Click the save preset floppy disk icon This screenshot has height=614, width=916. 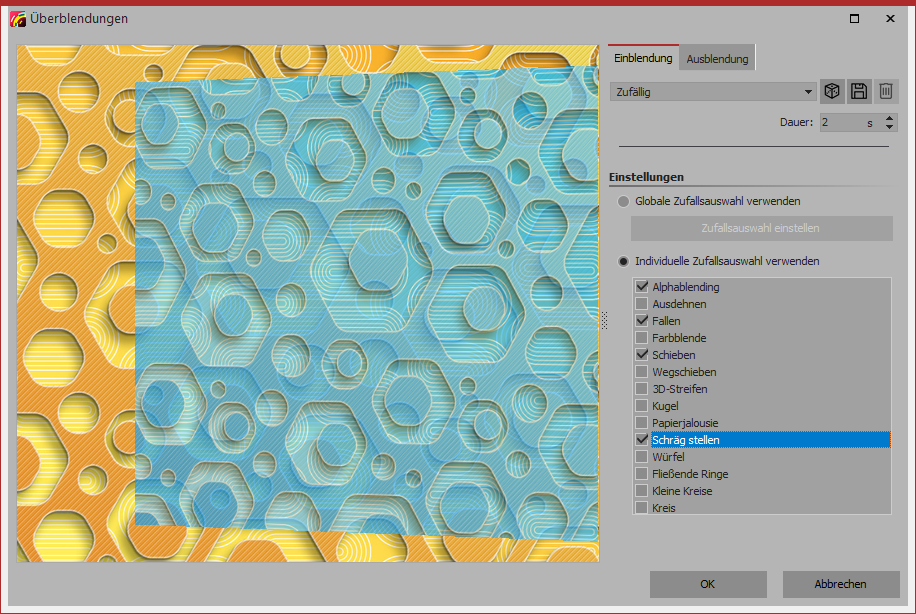858,91
